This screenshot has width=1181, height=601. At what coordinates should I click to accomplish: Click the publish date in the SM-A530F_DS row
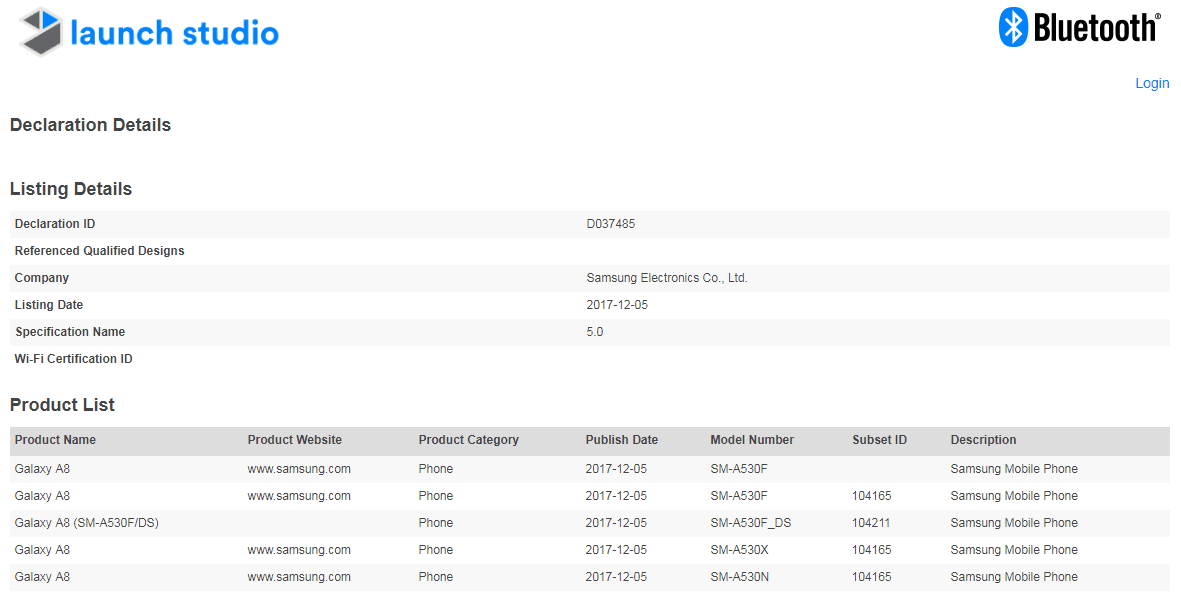click(x=616, y=523)
